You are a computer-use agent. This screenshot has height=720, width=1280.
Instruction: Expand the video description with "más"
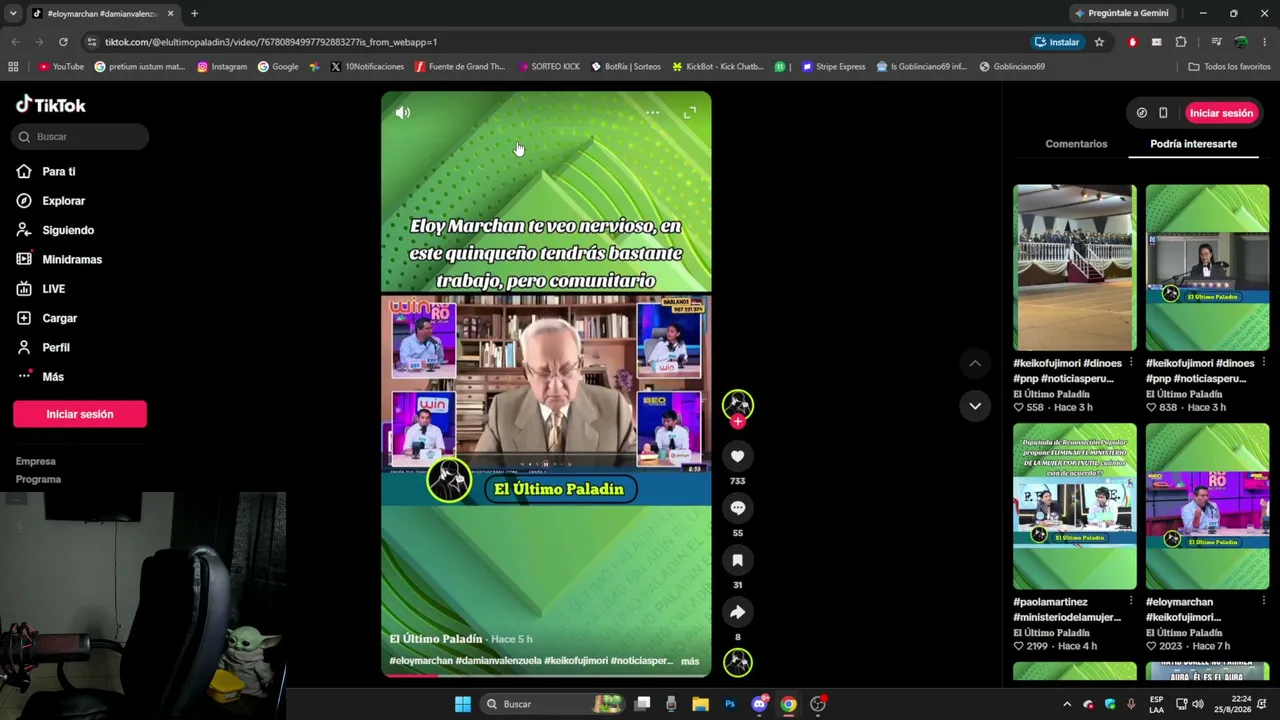[690, 661]
